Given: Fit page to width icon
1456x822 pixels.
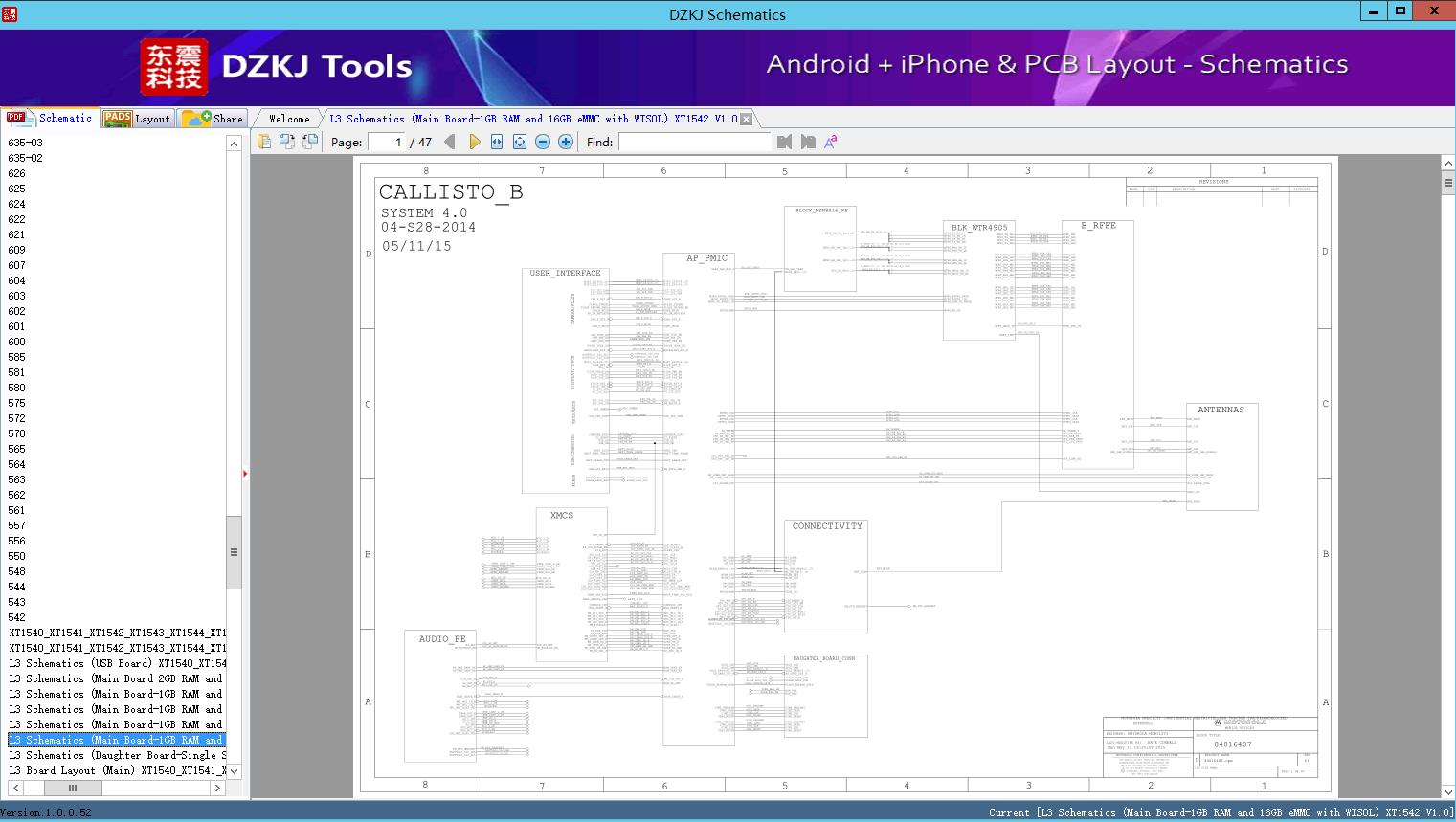Looking at the screenshot, I should point(497,142).
